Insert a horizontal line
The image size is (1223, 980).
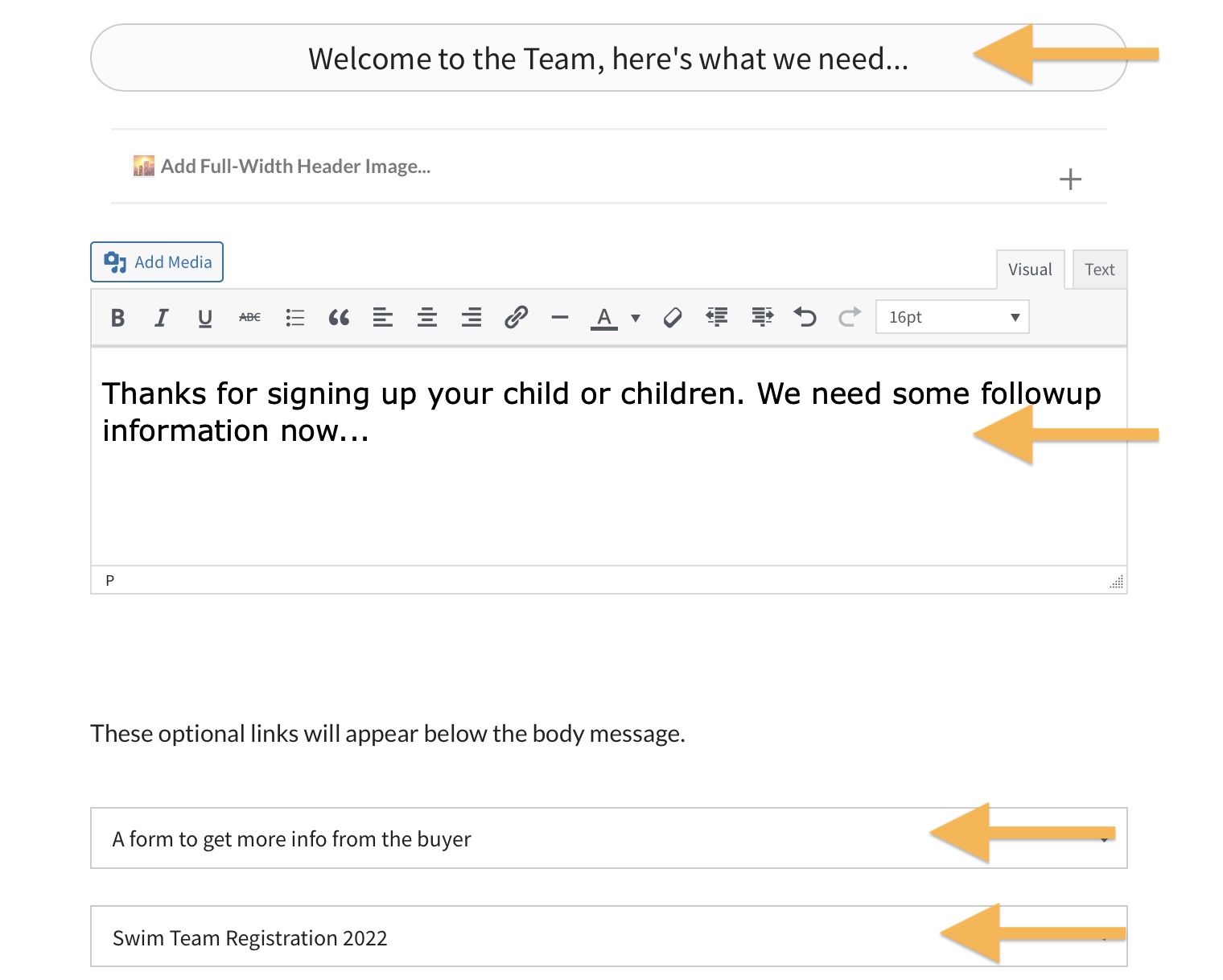coord(560,318)
